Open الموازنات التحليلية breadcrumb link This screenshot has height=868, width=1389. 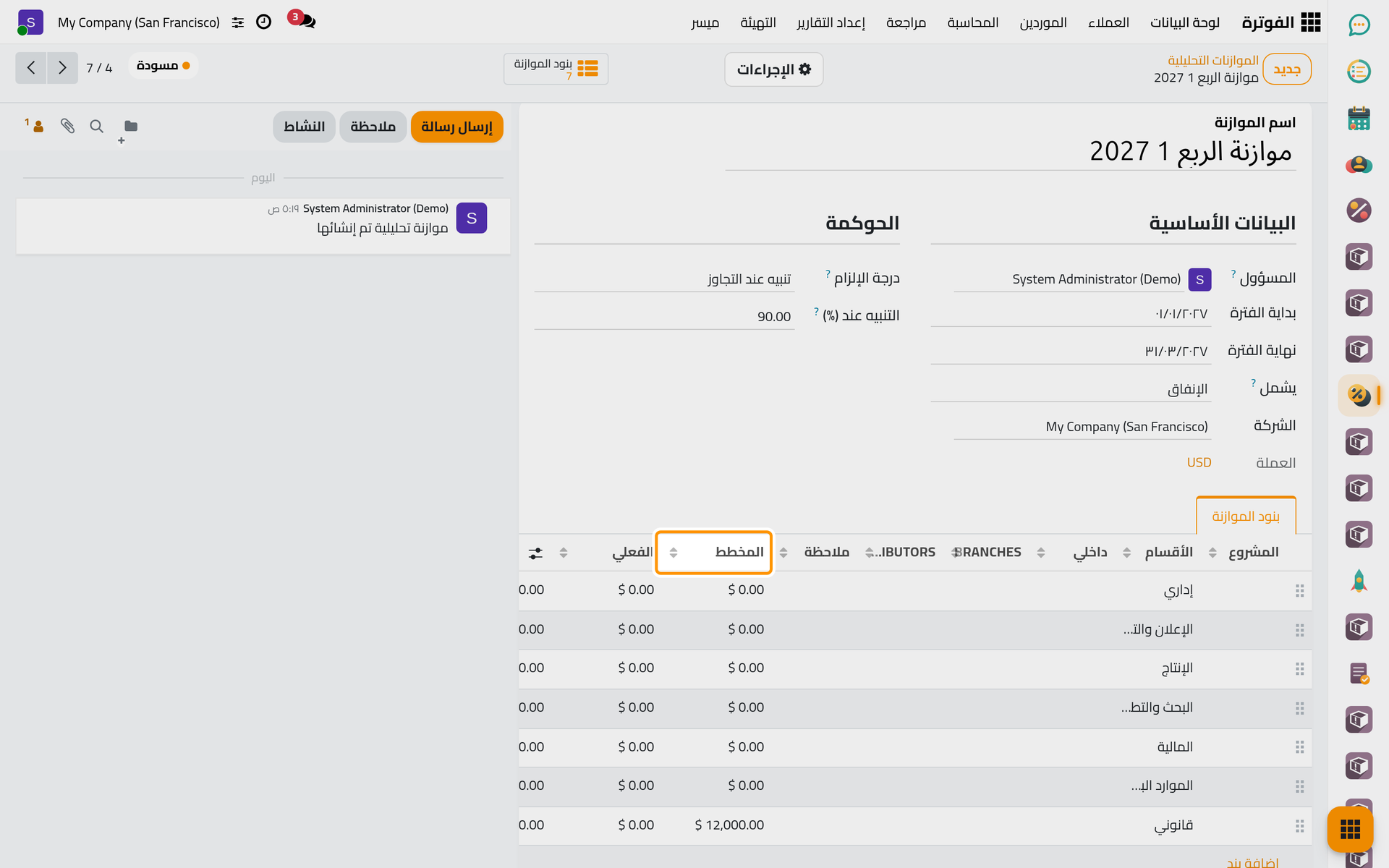click(x=1212, y=60)
